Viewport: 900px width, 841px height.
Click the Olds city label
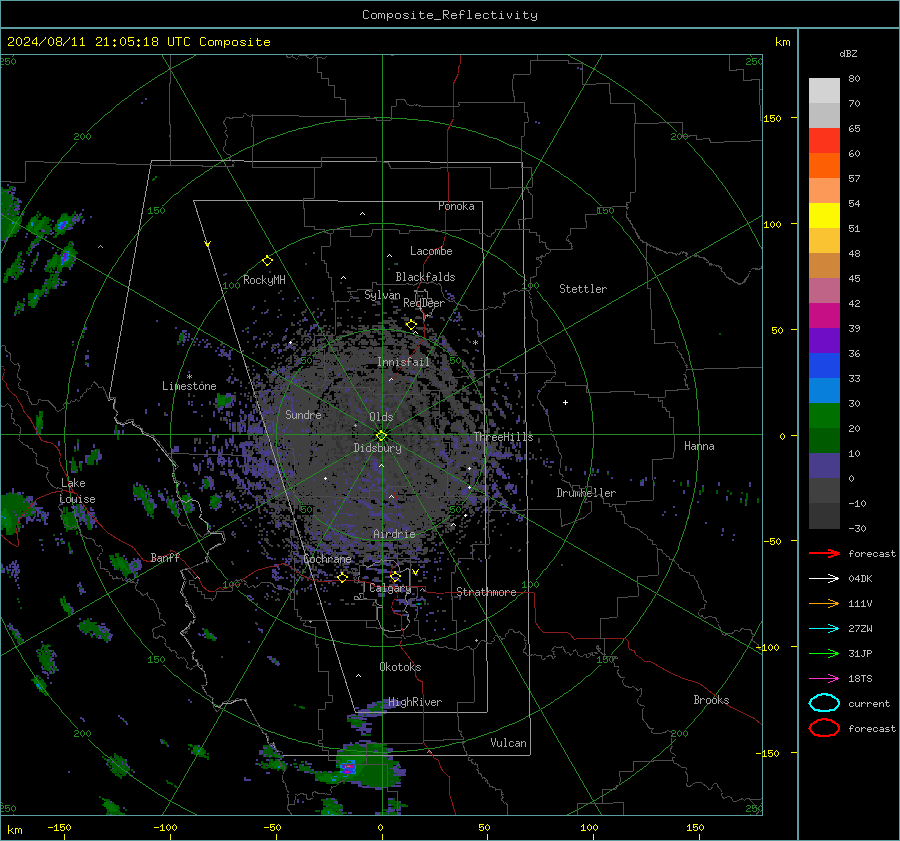pyautogui.click(x=381, y=417)
